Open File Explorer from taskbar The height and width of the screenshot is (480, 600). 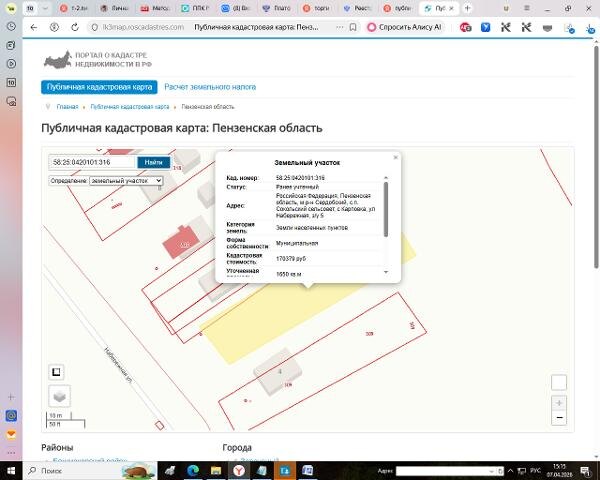216,471
